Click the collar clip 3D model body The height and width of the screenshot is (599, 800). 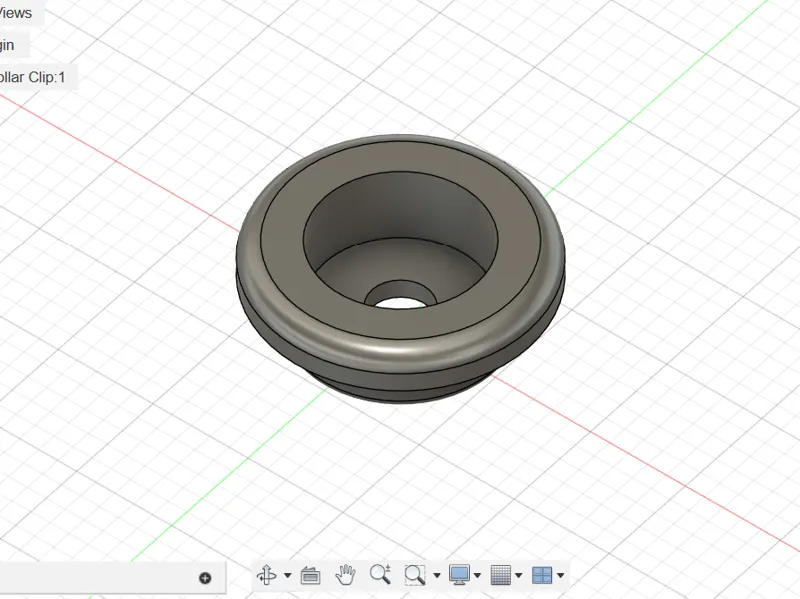coord(401,269)
